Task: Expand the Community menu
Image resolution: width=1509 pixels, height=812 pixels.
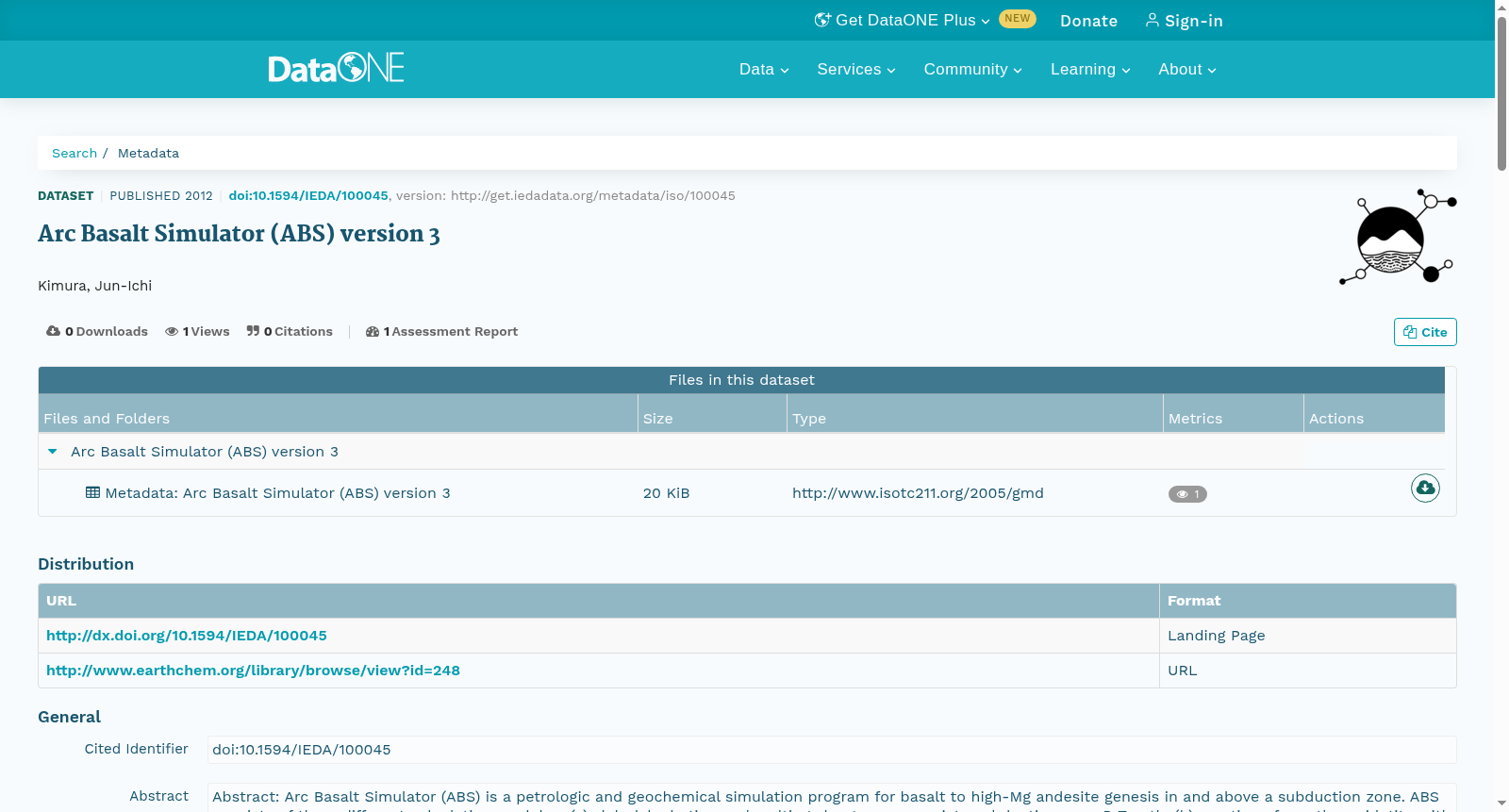Action: (972, 69)
